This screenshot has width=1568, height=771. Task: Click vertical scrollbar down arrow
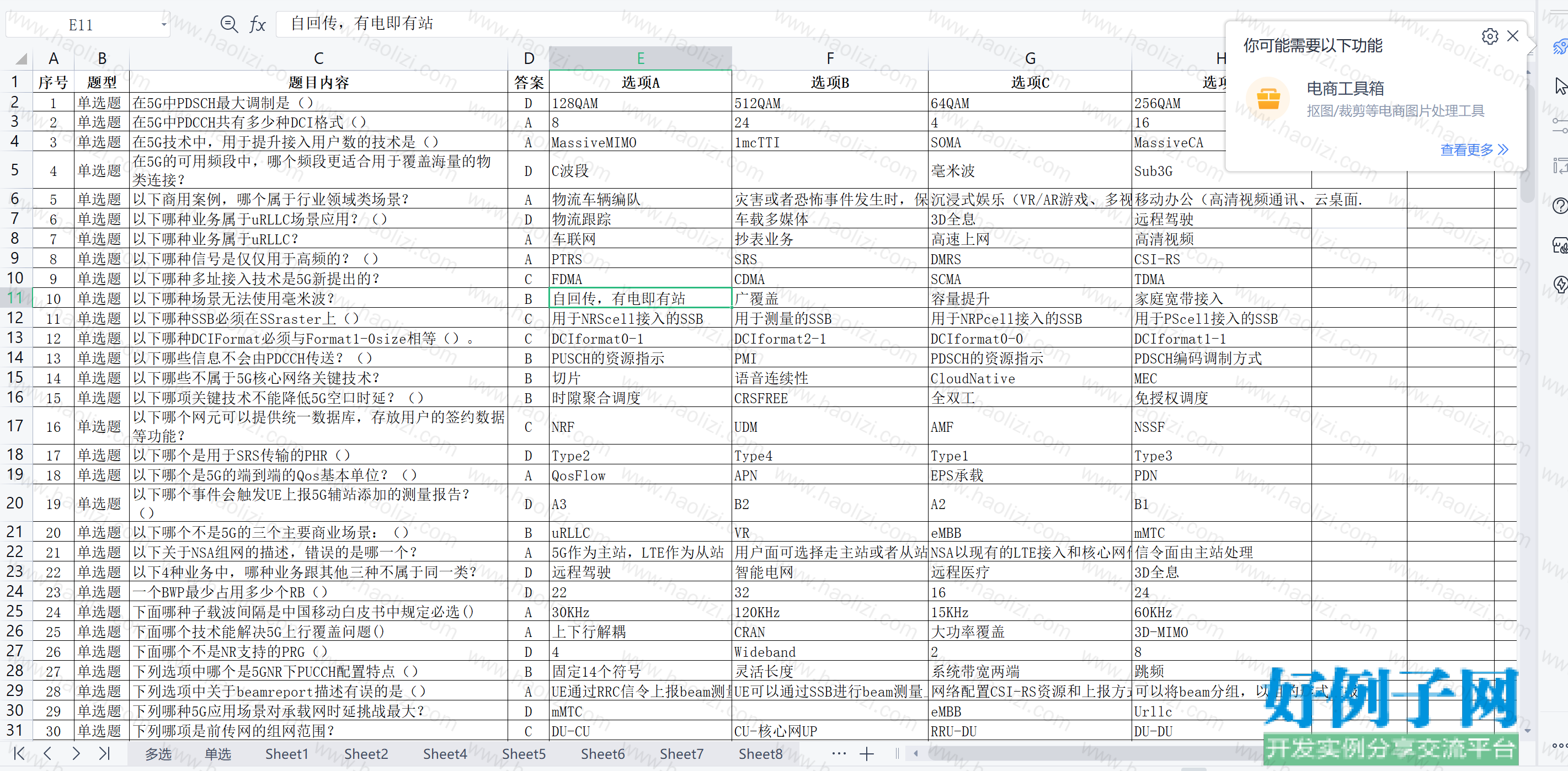pos(1528,731)
